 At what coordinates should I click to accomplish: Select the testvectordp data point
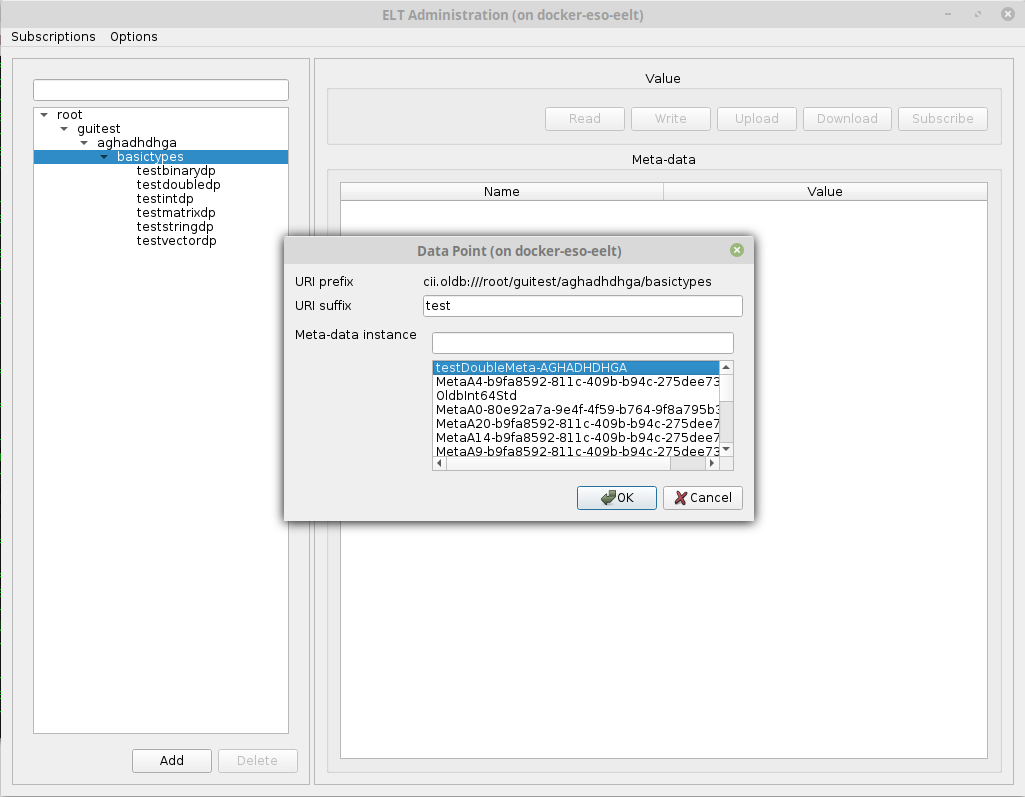(x=176, y=241)
